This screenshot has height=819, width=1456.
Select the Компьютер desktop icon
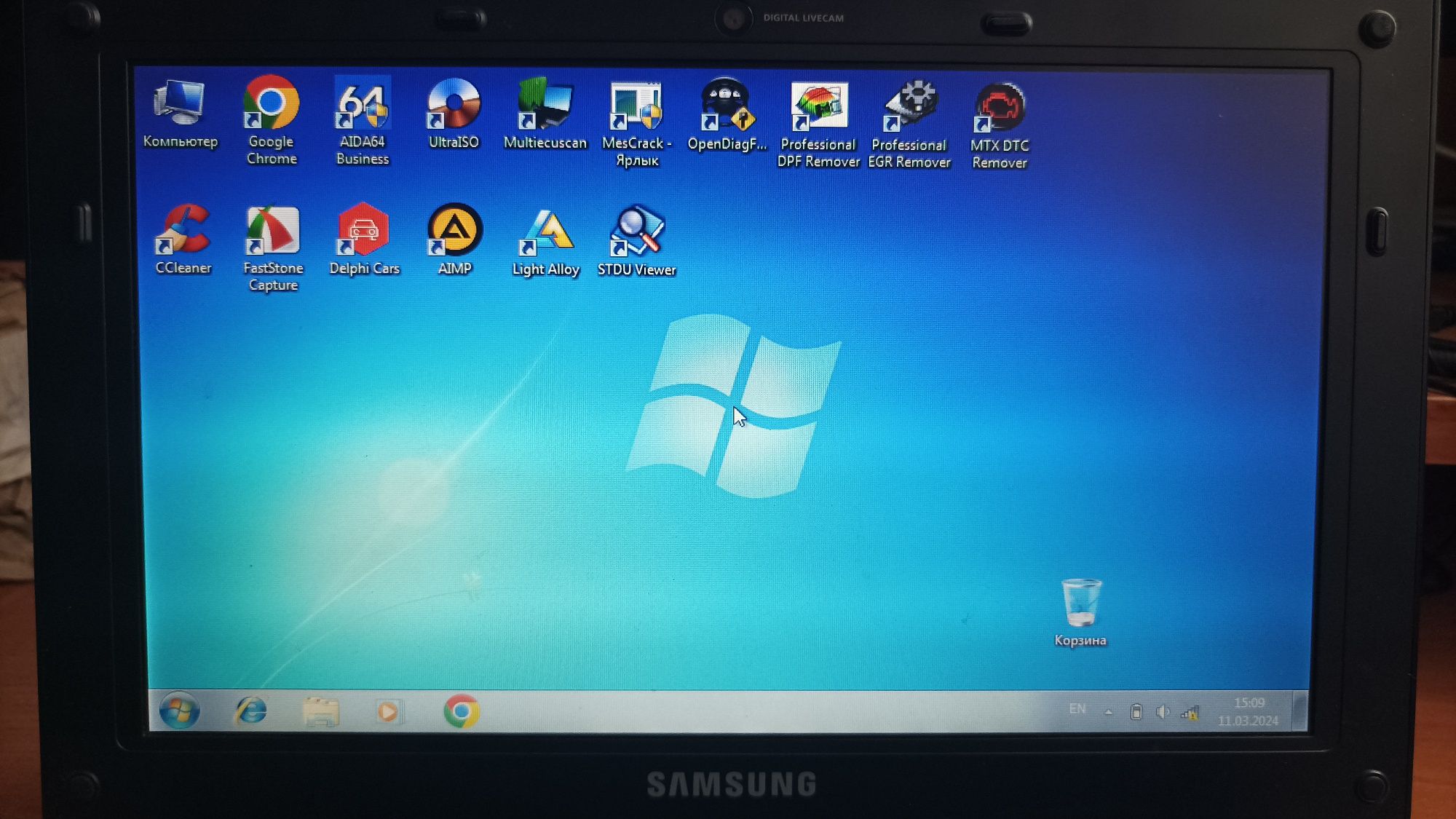tap(180, 113)
